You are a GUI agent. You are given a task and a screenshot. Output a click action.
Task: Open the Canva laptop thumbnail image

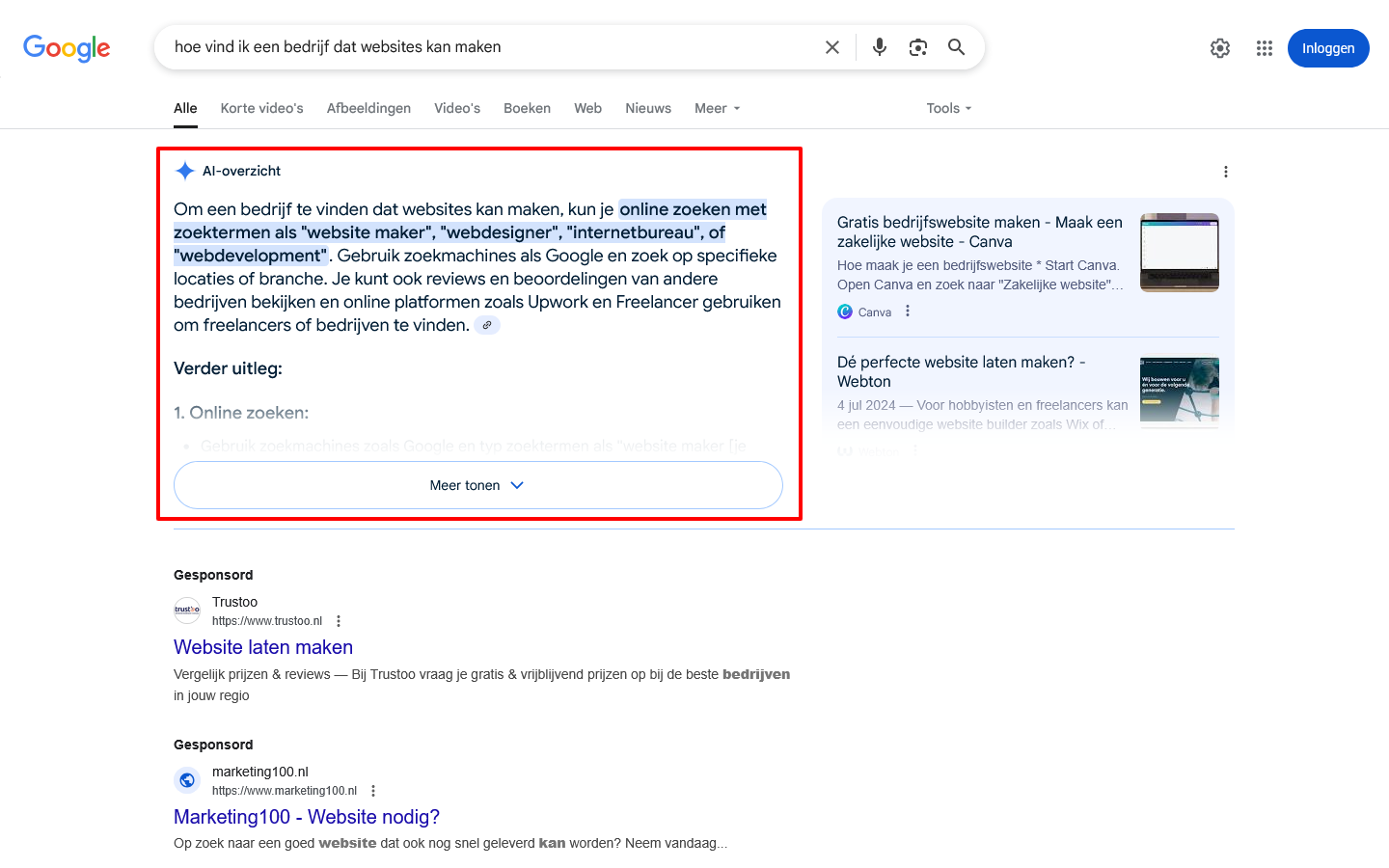[1180, 253]
